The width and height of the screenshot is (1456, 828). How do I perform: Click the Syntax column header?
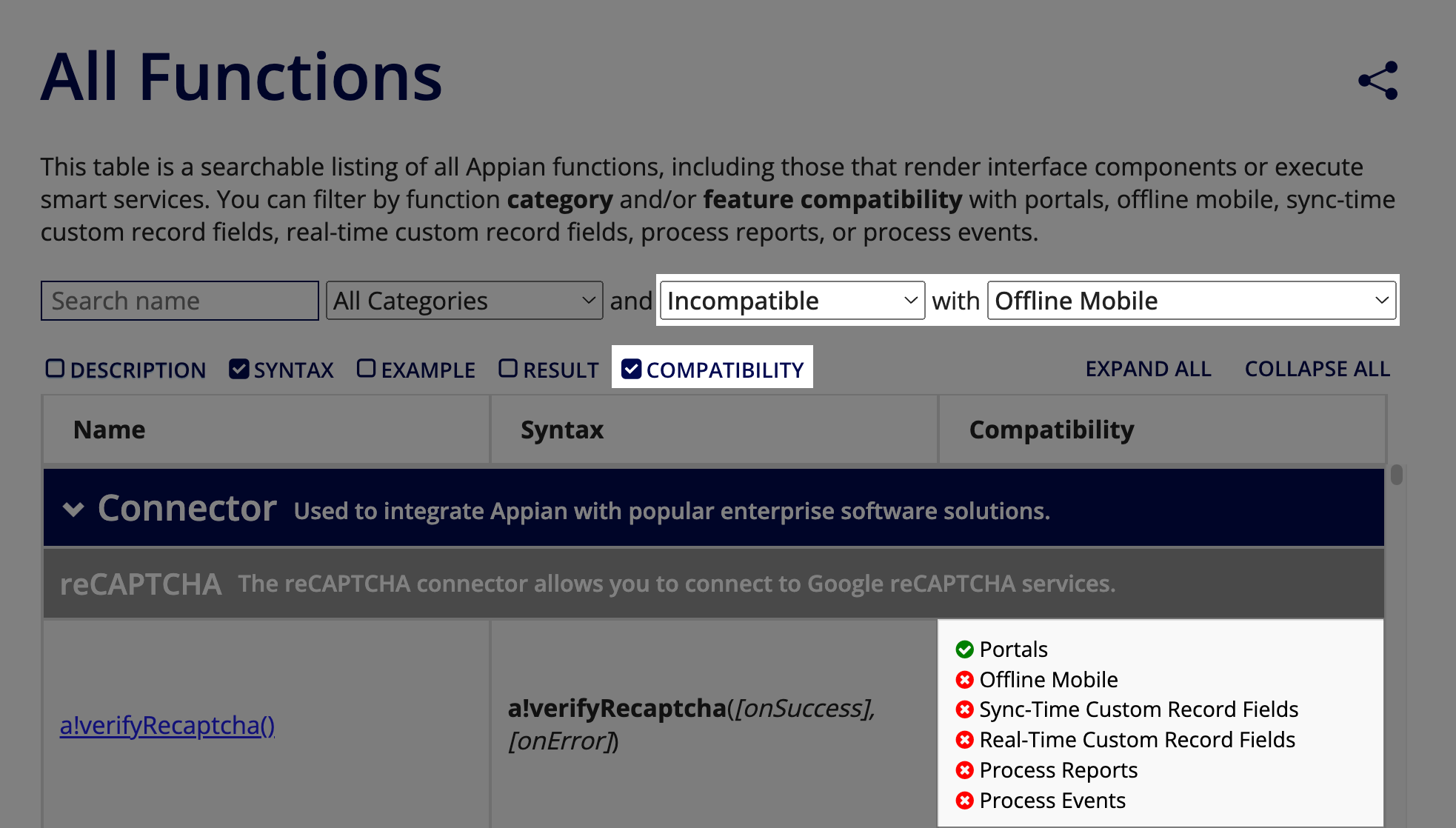tap(714, 430)
